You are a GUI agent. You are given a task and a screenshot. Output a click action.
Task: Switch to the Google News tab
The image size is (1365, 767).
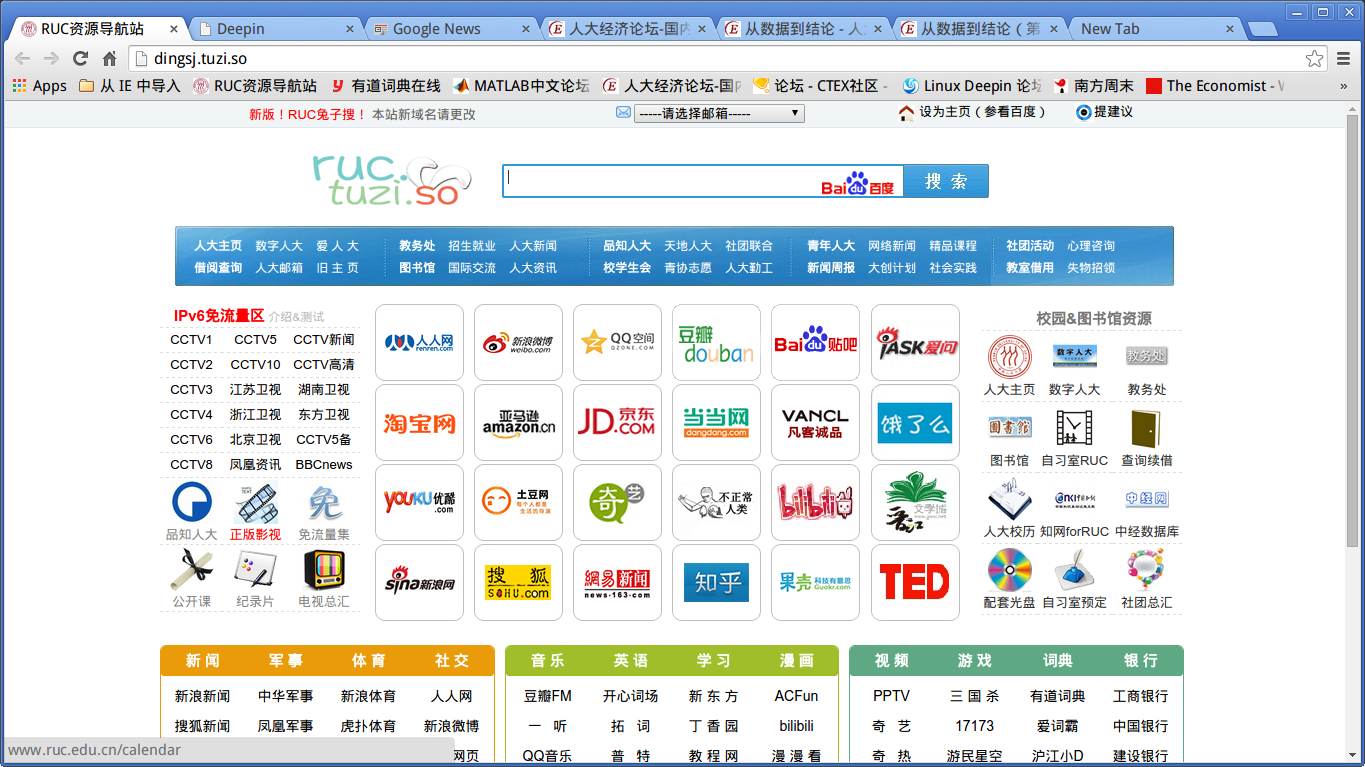point(451,28)
